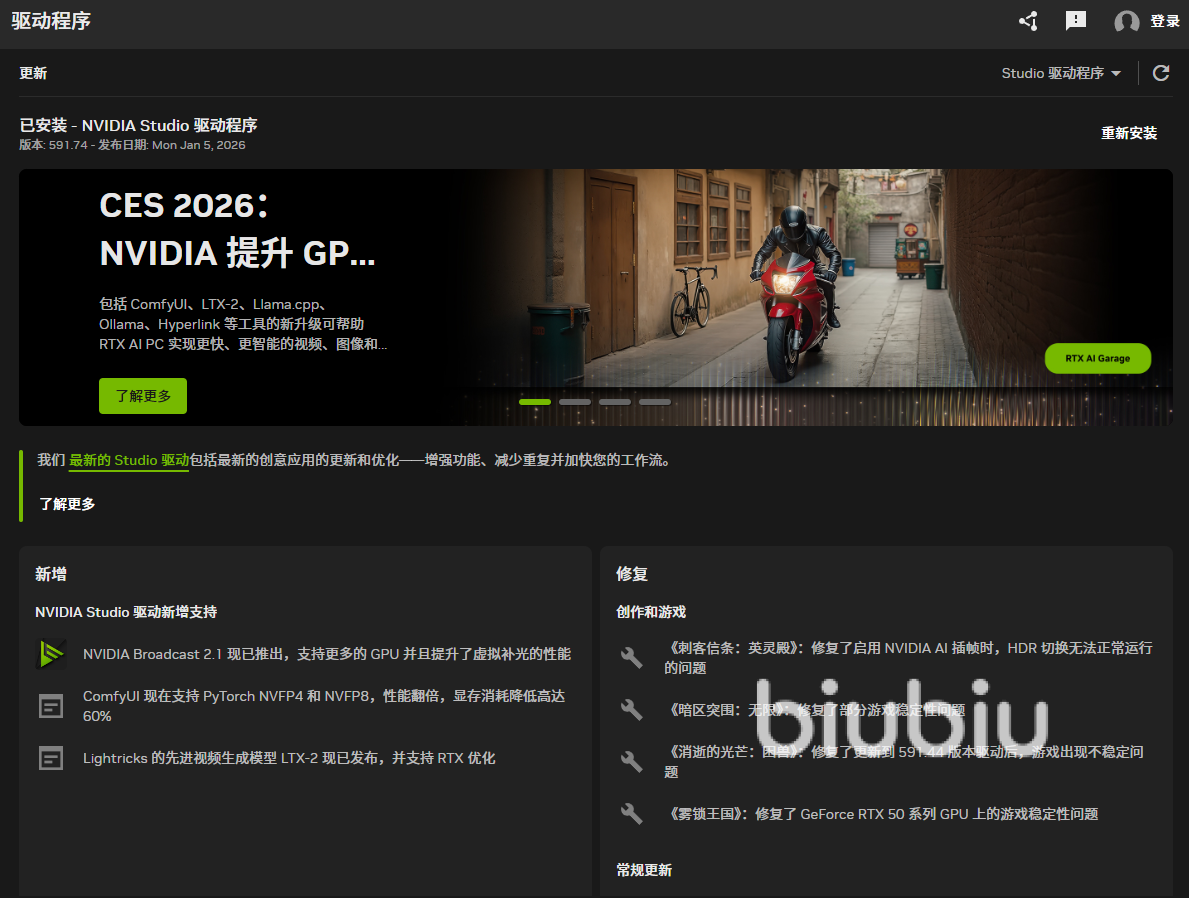Click the NVIDIA Broadcast icon
The image size is (1189, 898).
[51, 654]
